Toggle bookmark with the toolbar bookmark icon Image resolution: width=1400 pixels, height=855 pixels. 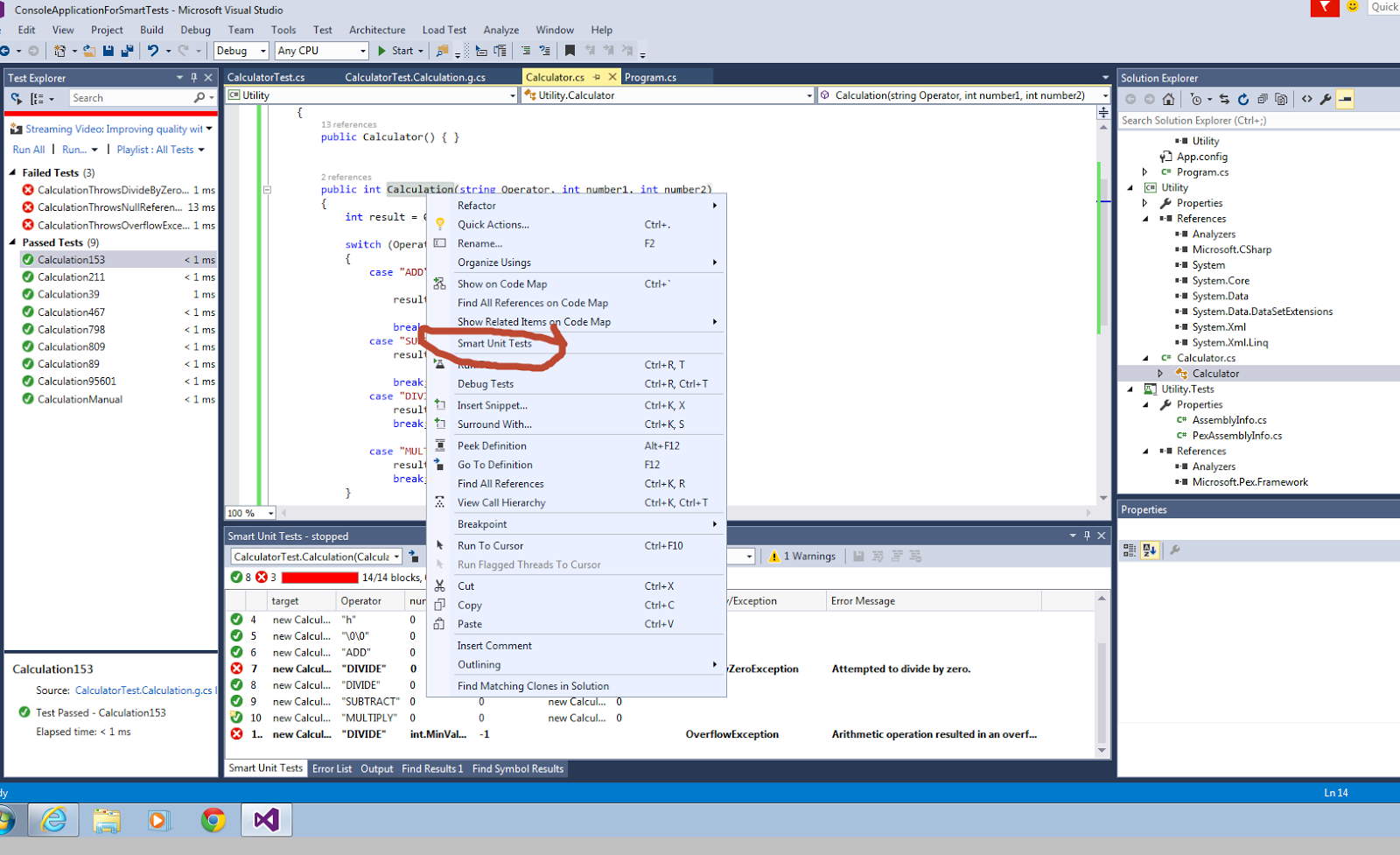570,51
